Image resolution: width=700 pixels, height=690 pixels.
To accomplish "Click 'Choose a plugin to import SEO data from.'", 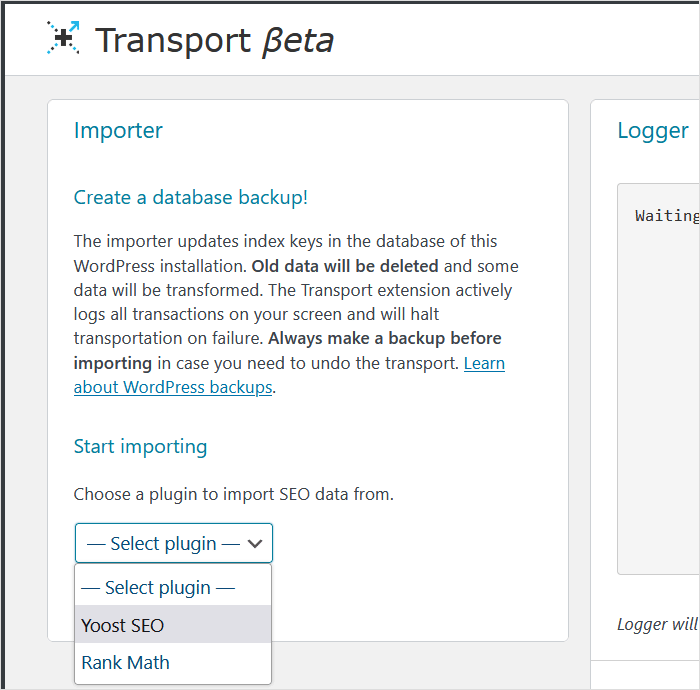I will pyautogui.click(x=233, y=495).
